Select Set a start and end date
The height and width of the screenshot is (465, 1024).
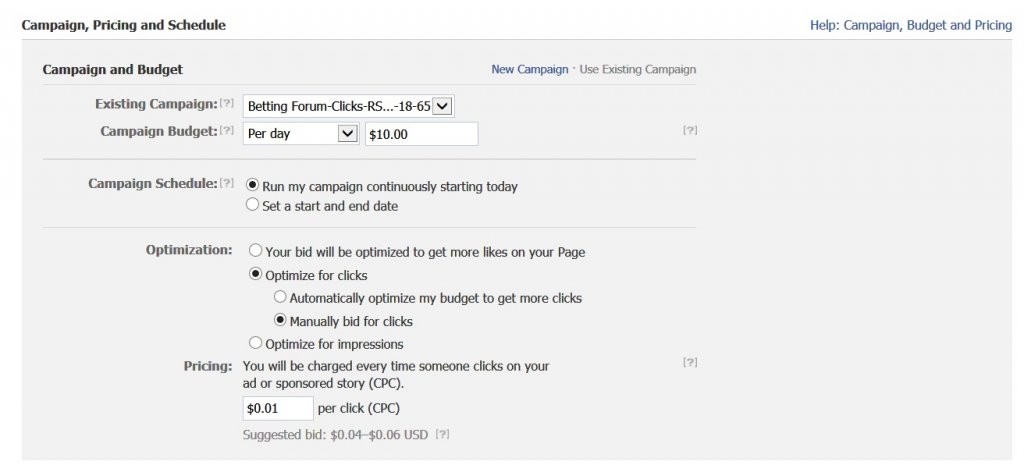pos(253,205)
